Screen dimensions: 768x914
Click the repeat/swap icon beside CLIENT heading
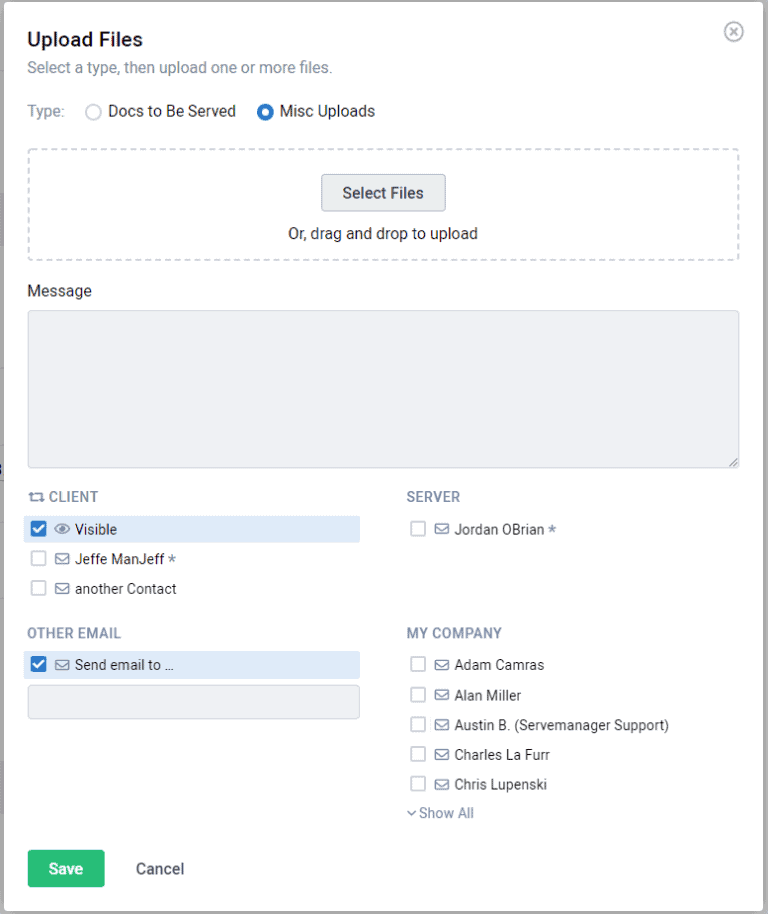tap(35, 497)
